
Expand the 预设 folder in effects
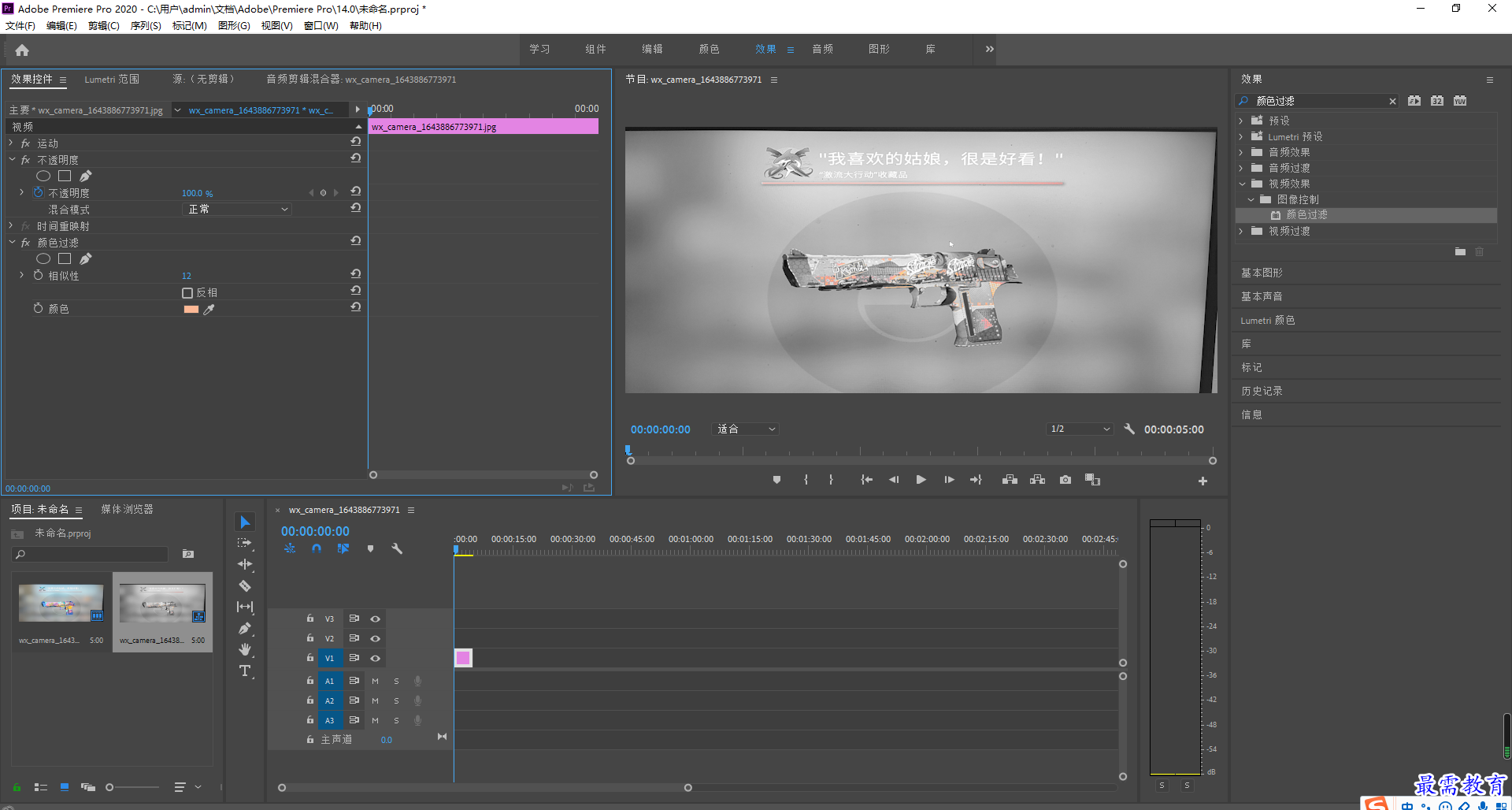[1241, 121]
